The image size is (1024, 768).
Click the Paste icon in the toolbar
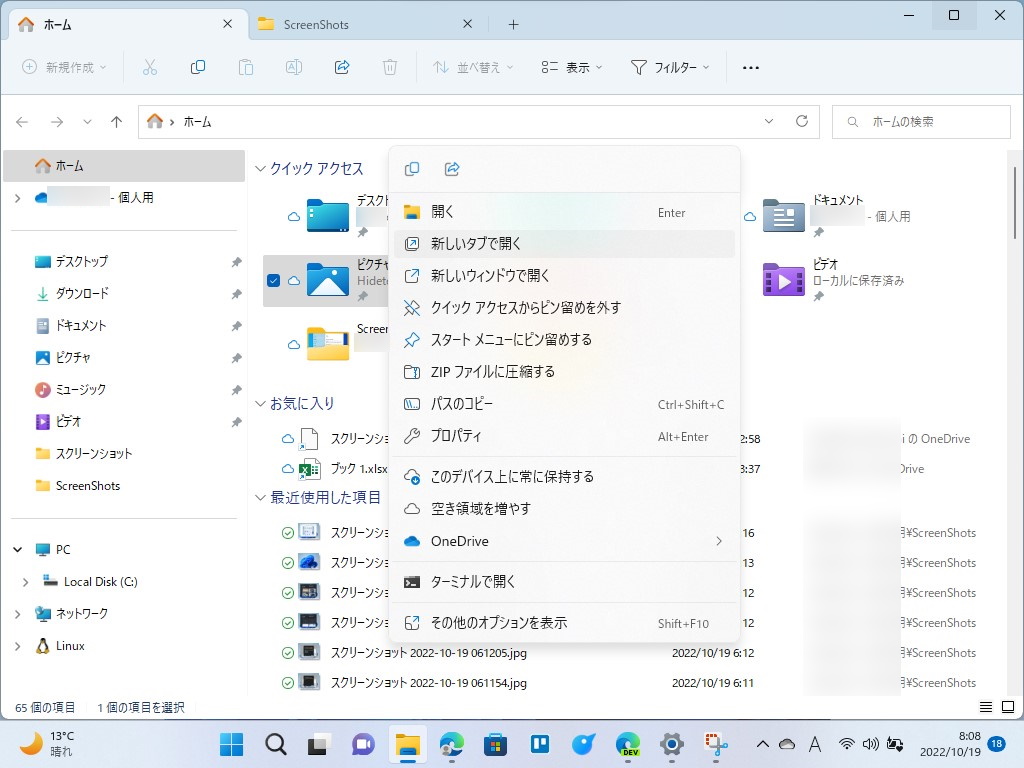pyautogui.click(x=245, y=67)
